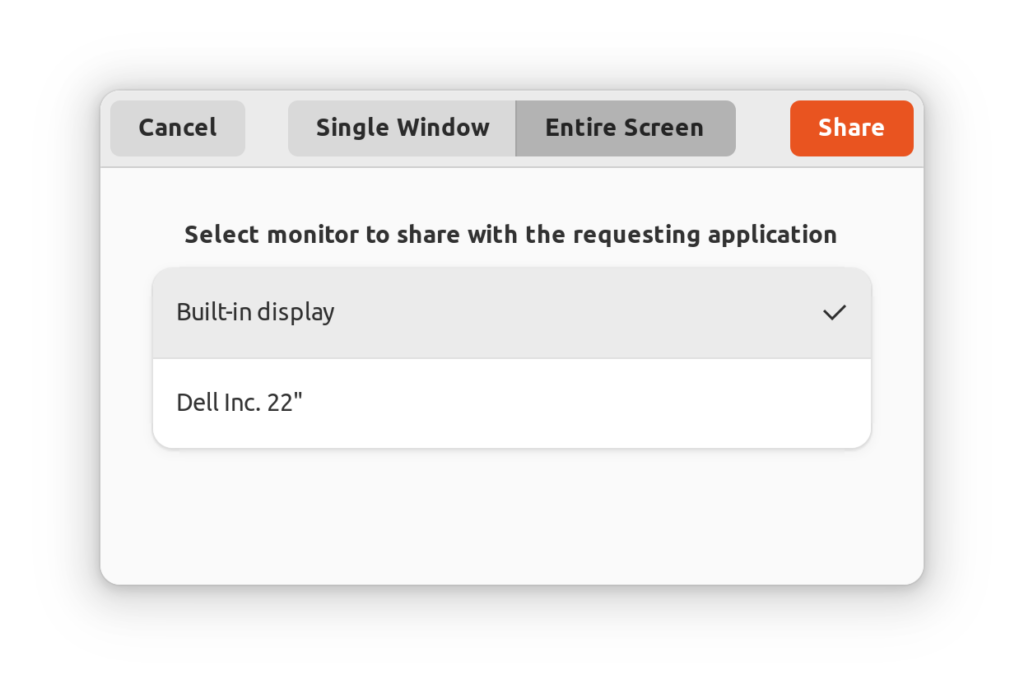Click the header bar gap left of Share
This screenshot has width=1024, height=695.
(763, 128)
